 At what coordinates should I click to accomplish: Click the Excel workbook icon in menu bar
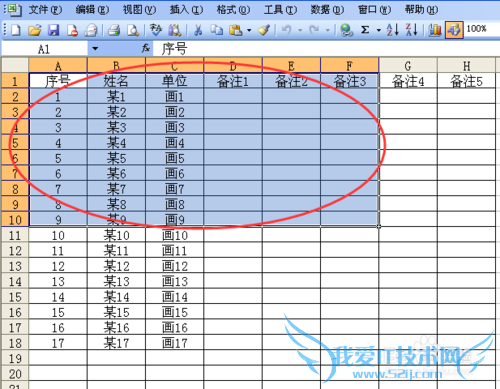15,10
